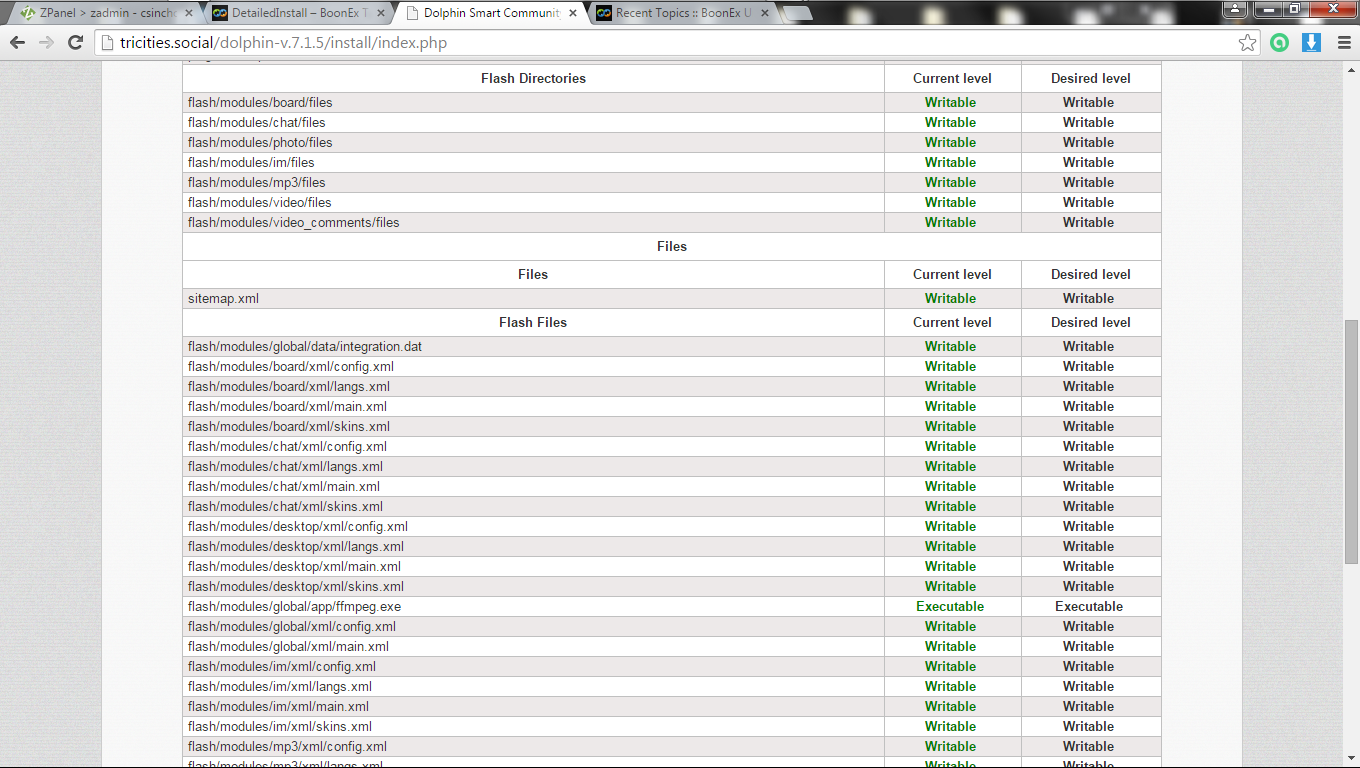Click flash/modules/video_comments/files path
This screenshot has height=768, width=1360.
pyautogui.click(x=293, y=222)
